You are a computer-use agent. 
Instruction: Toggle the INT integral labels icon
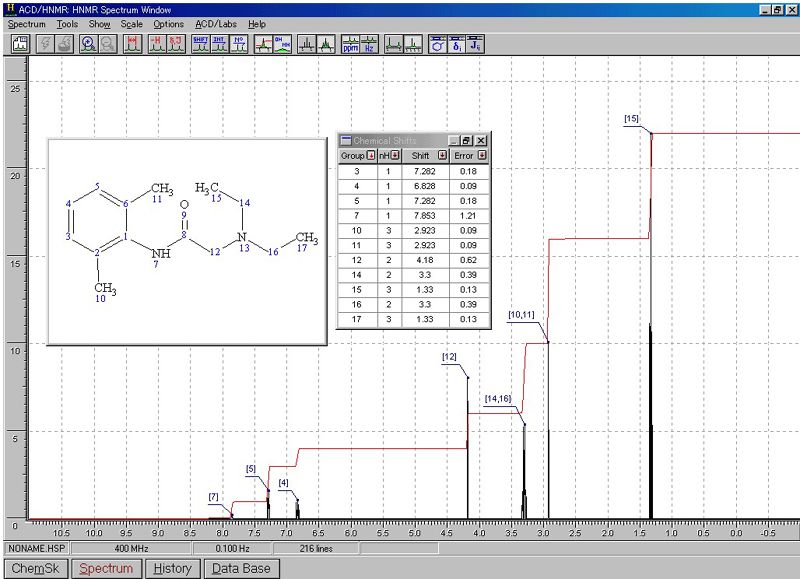pyautogui.click(x=219, y=44)
